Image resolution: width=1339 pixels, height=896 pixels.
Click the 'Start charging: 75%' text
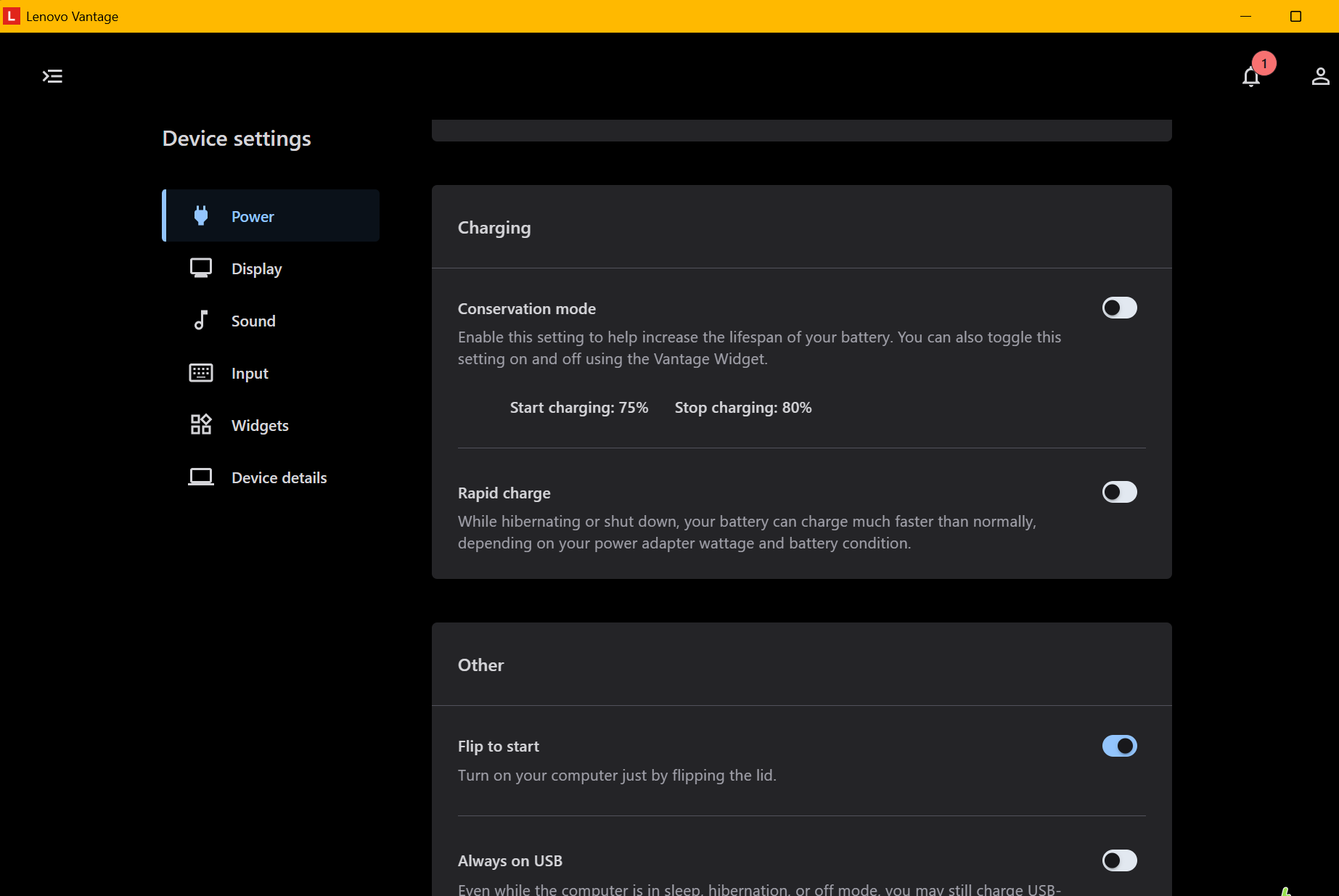click(579, 408)
